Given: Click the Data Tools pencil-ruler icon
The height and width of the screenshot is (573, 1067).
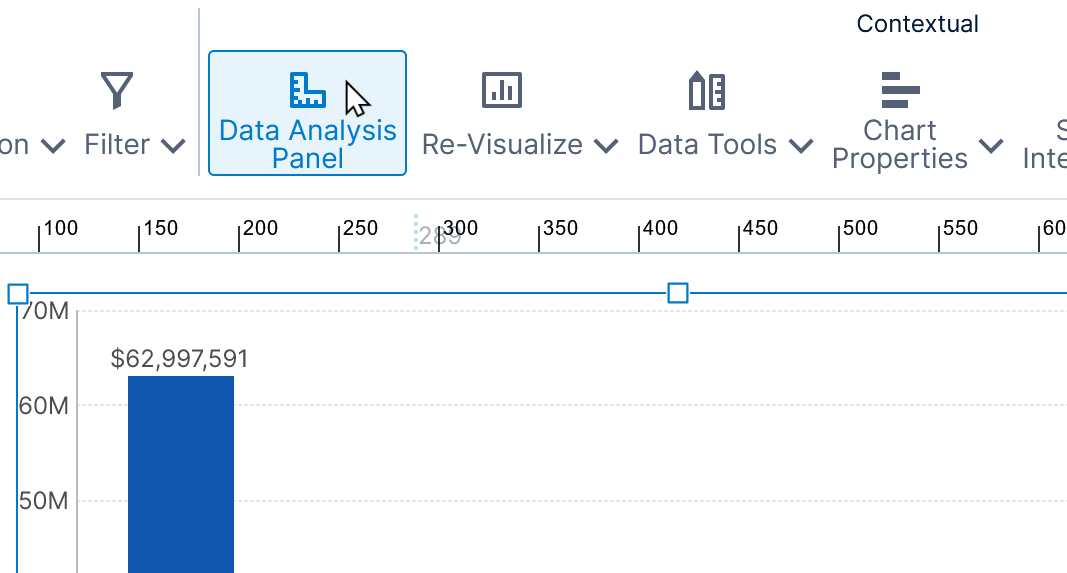Looking at the screenshot, I should point(707,91).
